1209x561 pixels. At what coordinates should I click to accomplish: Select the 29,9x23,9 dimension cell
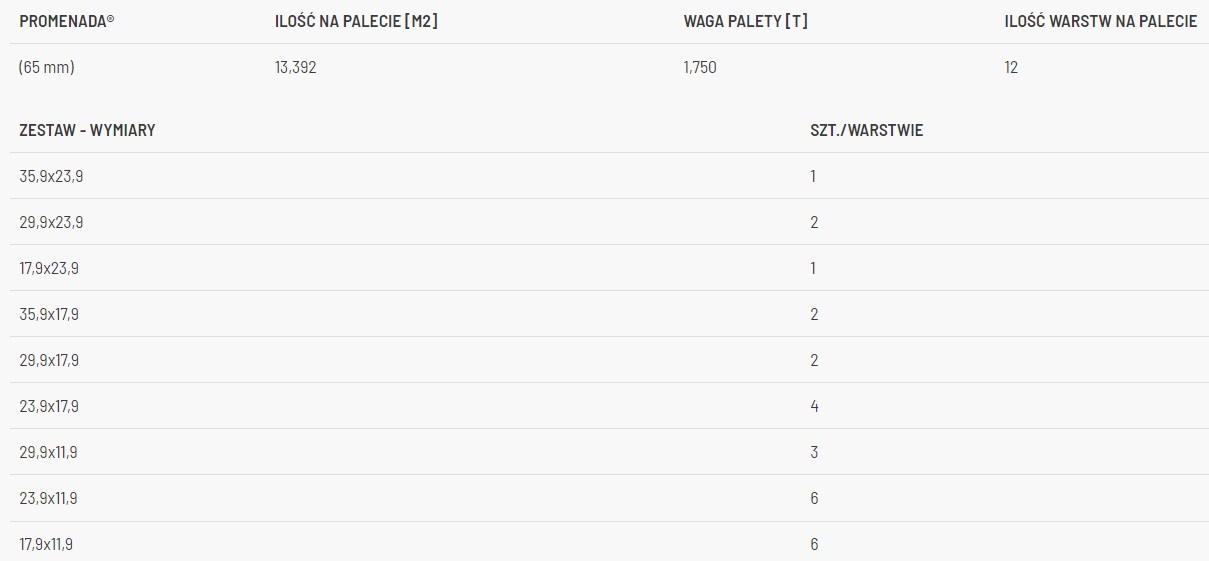(x=51, y=222)
